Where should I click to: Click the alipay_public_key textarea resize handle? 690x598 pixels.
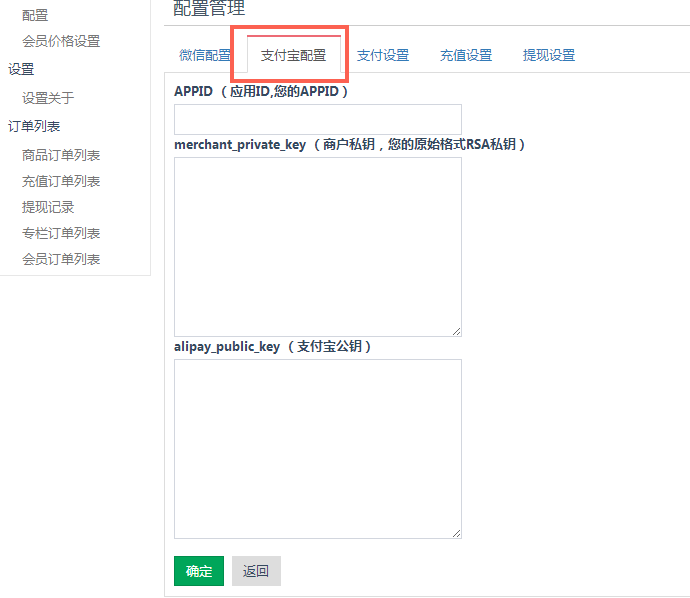(457, 534)
